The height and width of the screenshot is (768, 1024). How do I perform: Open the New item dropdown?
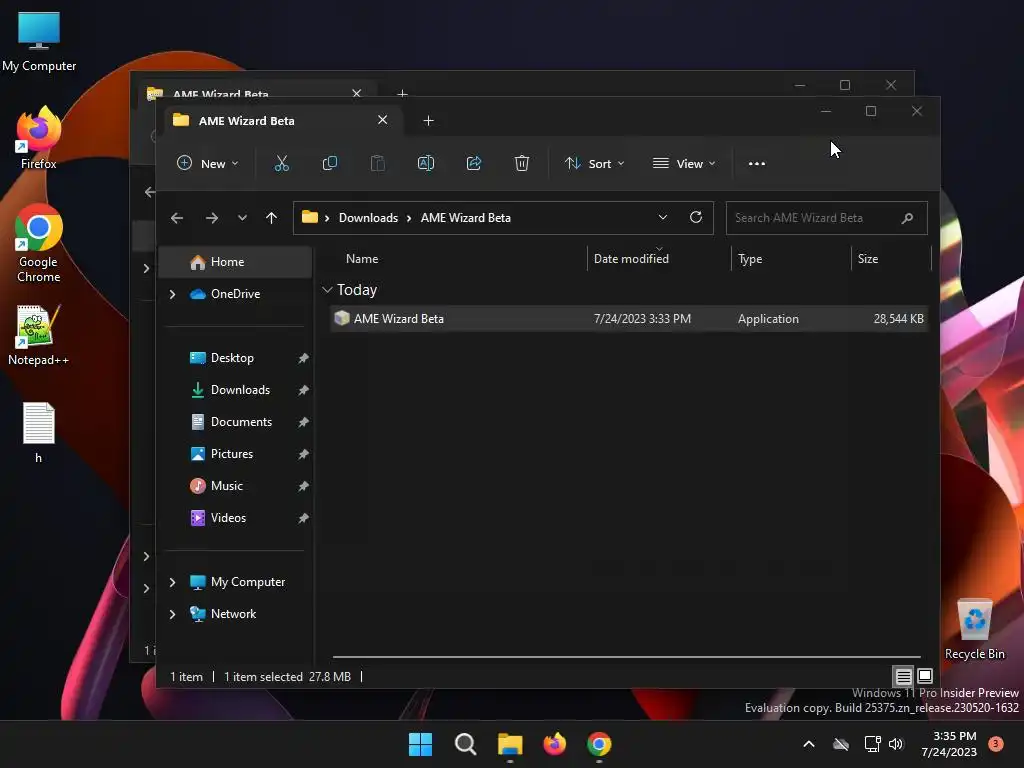pos(208,163)
